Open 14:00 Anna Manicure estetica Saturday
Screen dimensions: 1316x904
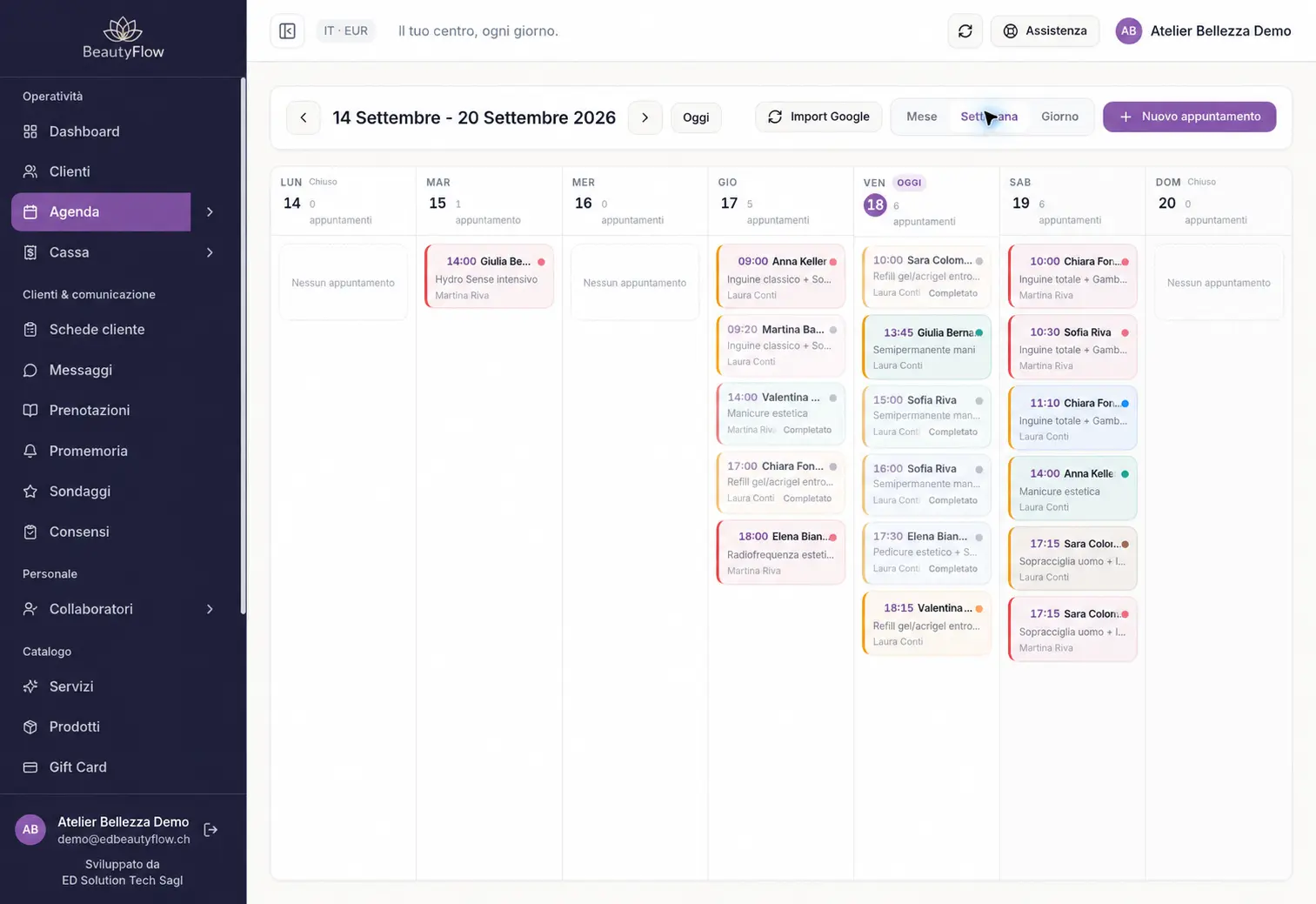(1072, 488)
